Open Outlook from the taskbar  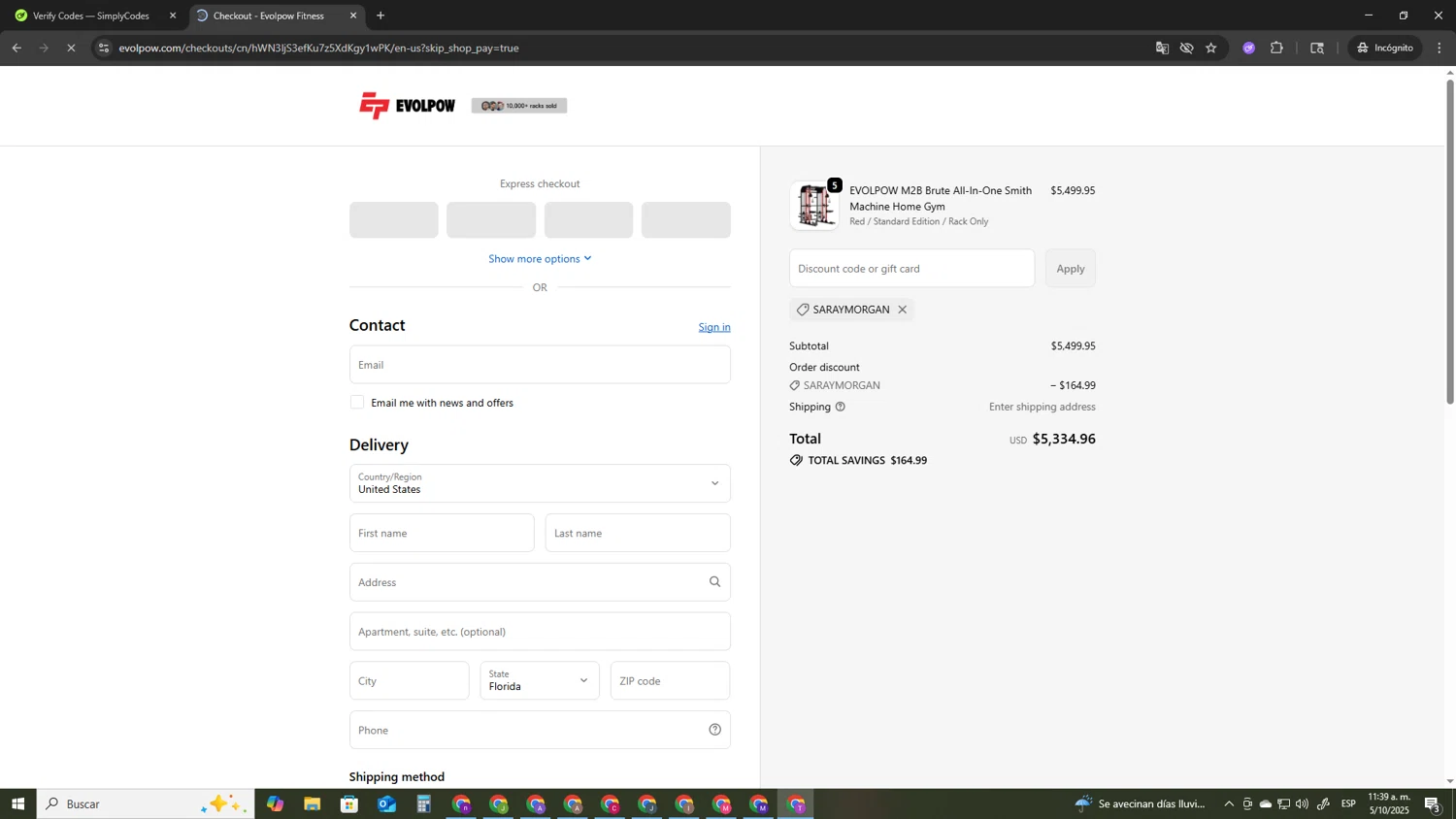tap(386, 803)
